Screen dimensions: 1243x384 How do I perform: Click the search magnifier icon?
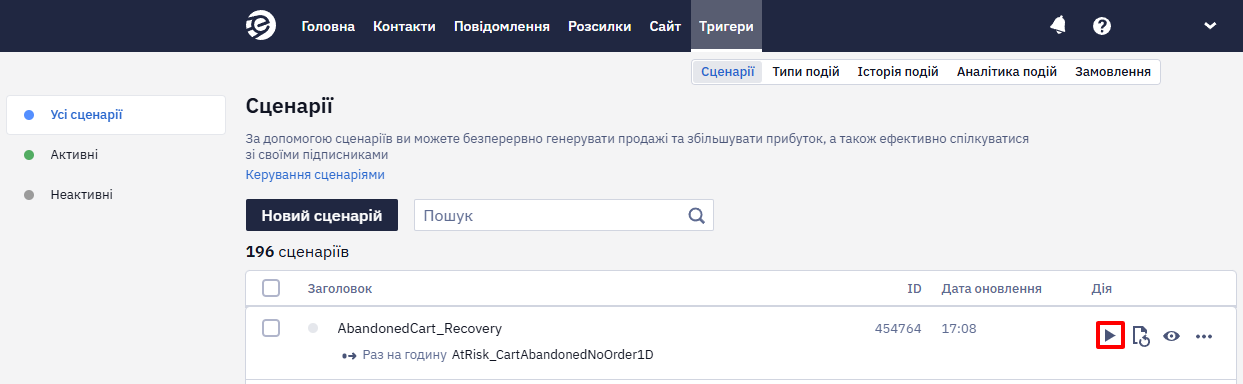click(x=697, y=215)
